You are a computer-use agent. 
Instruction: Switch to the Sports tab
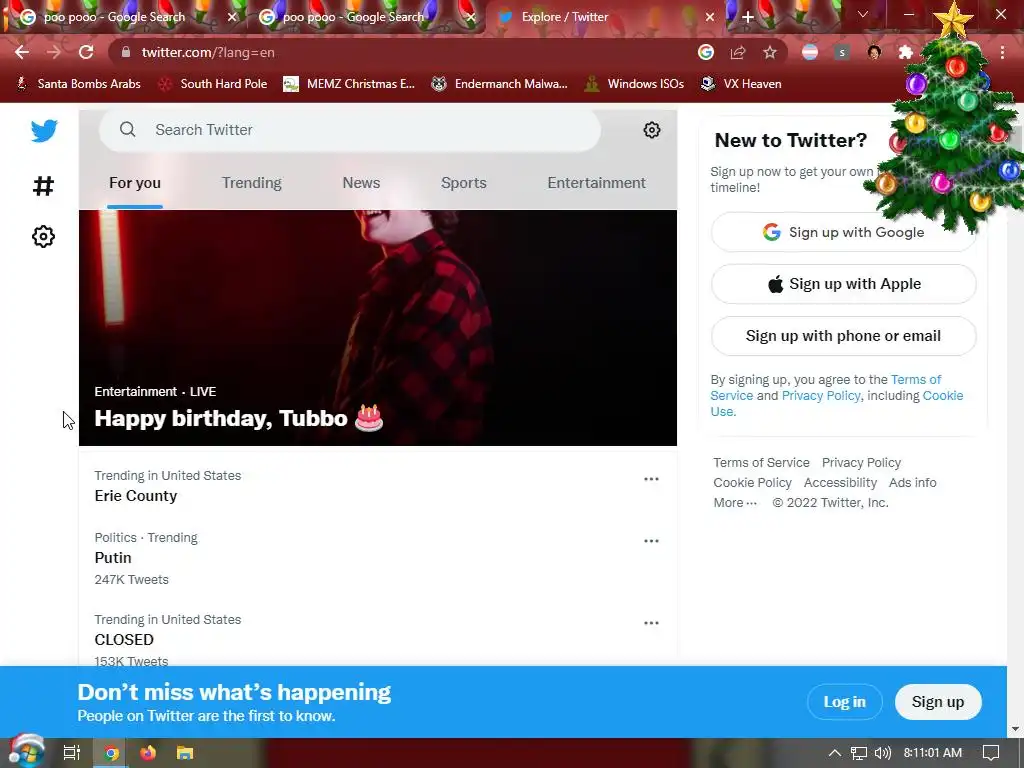tap(464, 183)
